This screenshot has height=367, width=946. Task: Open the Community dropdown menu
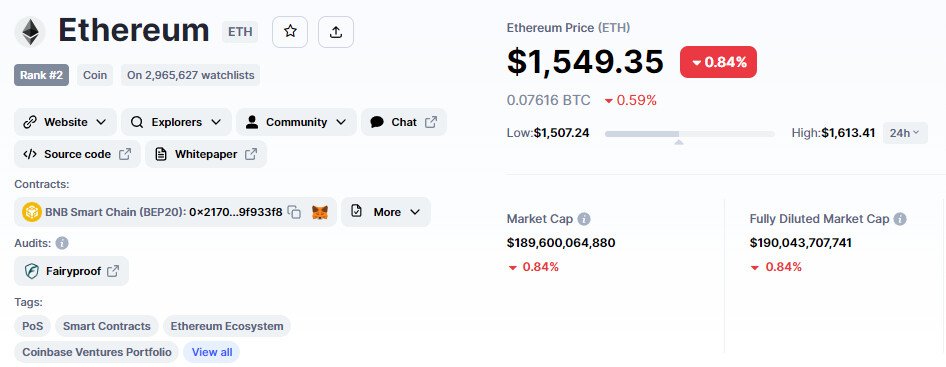(x=296, y=122)
